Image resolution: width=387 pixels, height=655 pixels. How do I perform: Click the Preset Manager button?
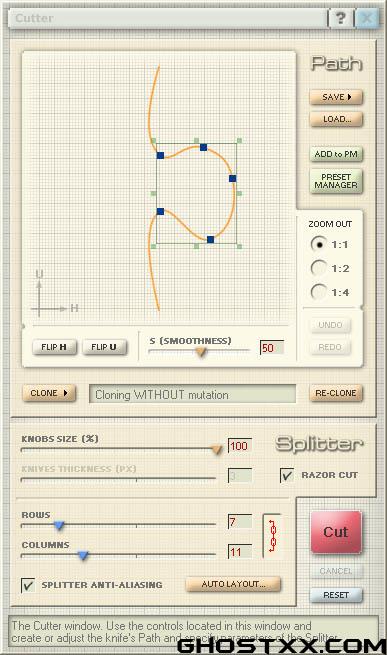point(336,181)
